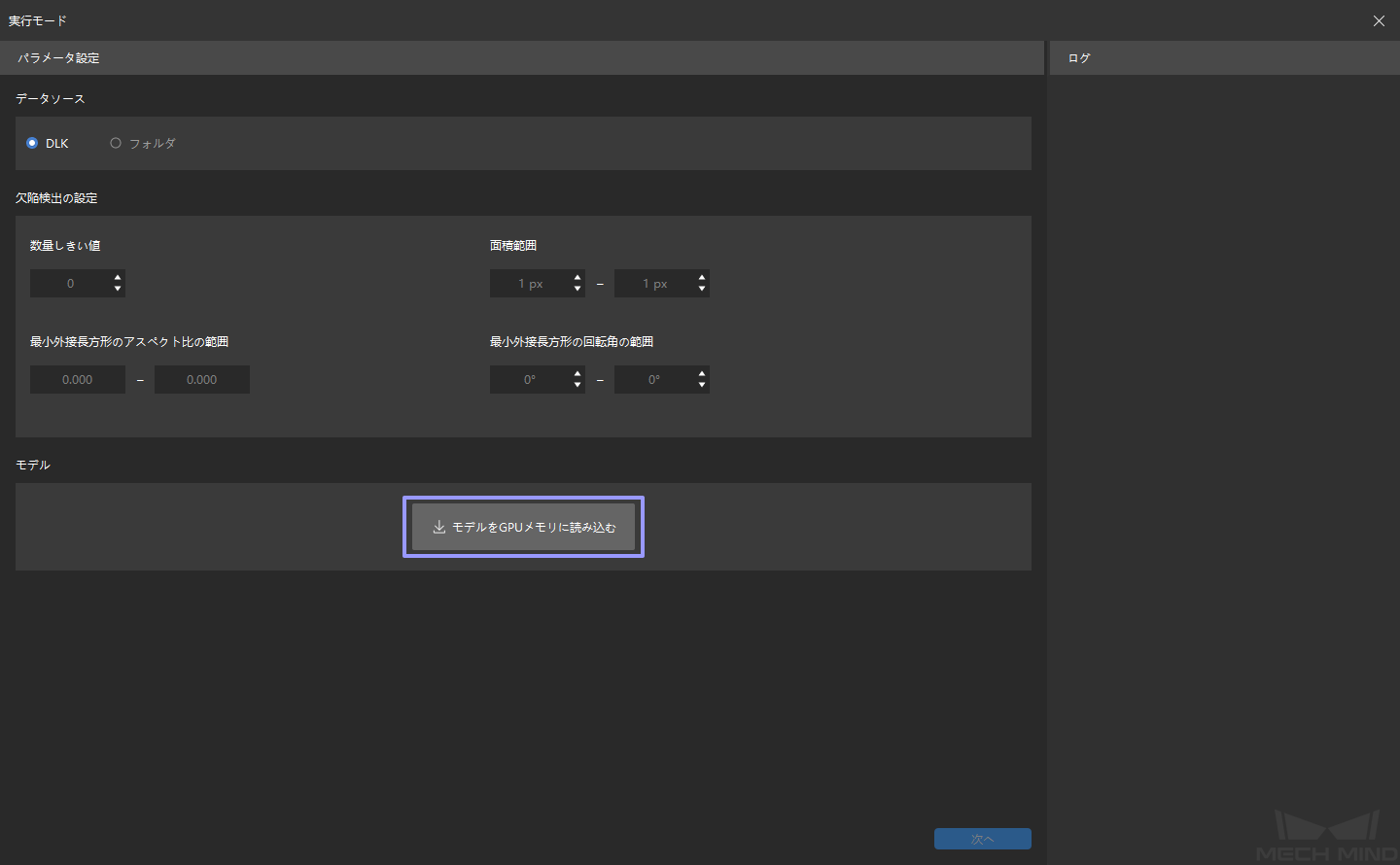Click the 最小外接長方形の回転角の範囲 label
This screenshot has width=1400, height=865.
coord(572,342)
